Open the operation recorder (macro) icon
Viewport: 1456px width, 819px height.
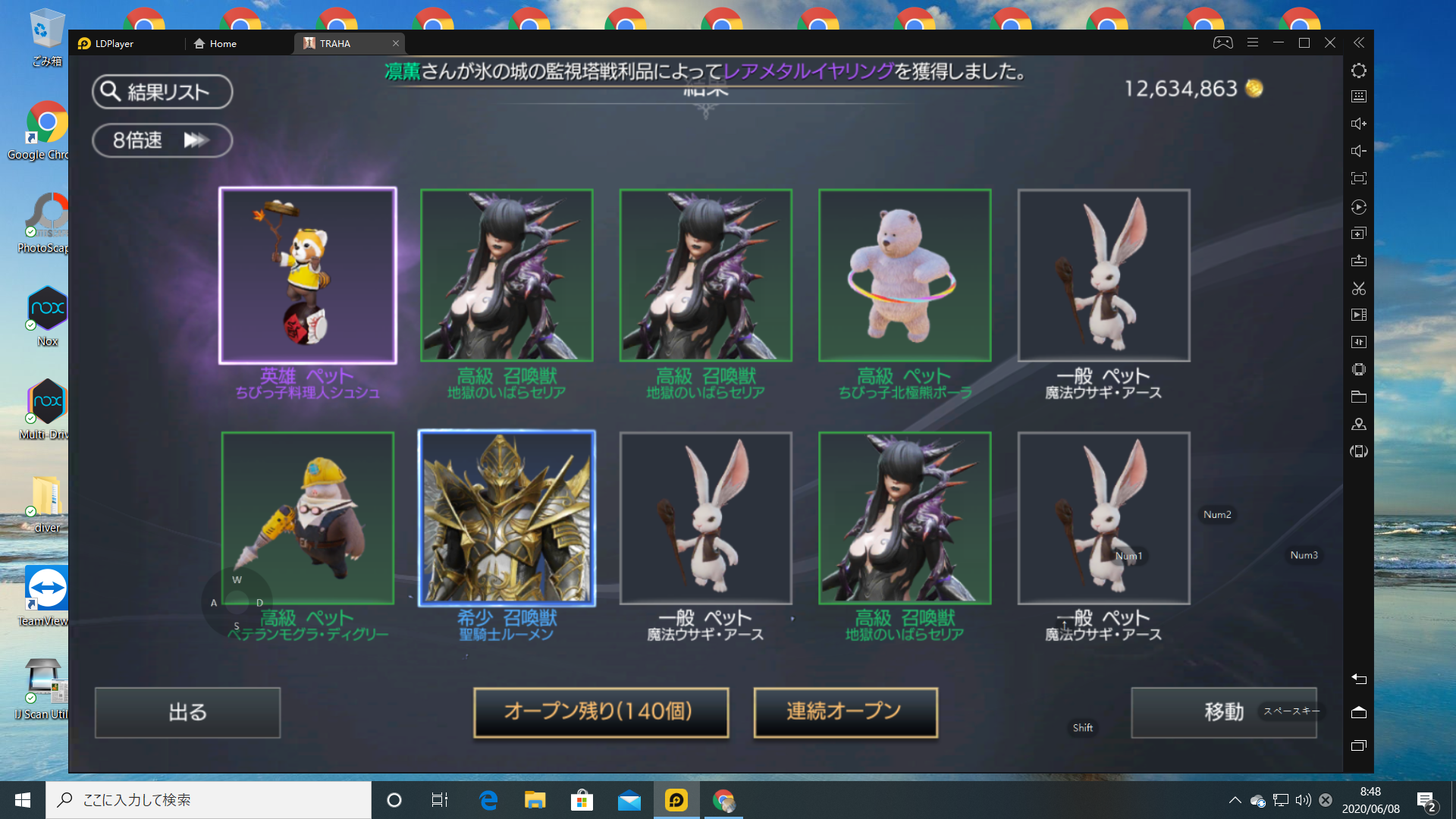pos(1358,206)
